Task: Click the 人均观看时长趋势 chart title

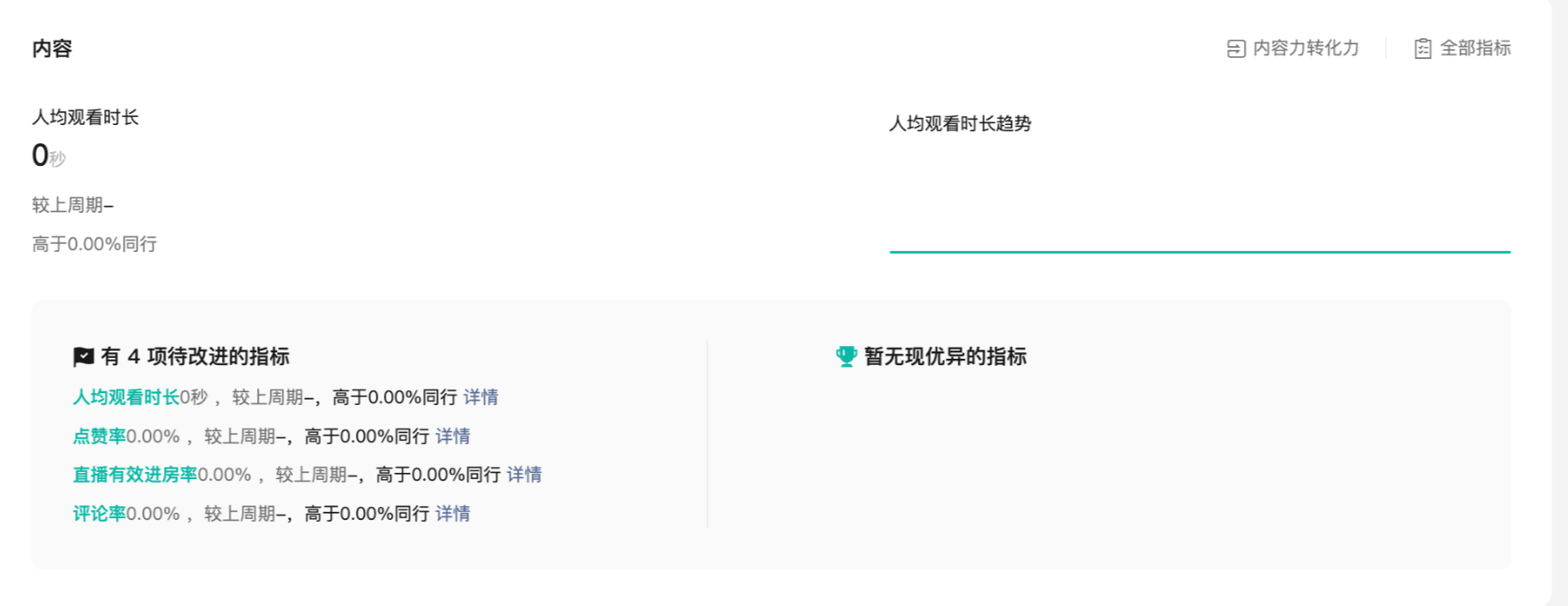Action: point(960,124)
